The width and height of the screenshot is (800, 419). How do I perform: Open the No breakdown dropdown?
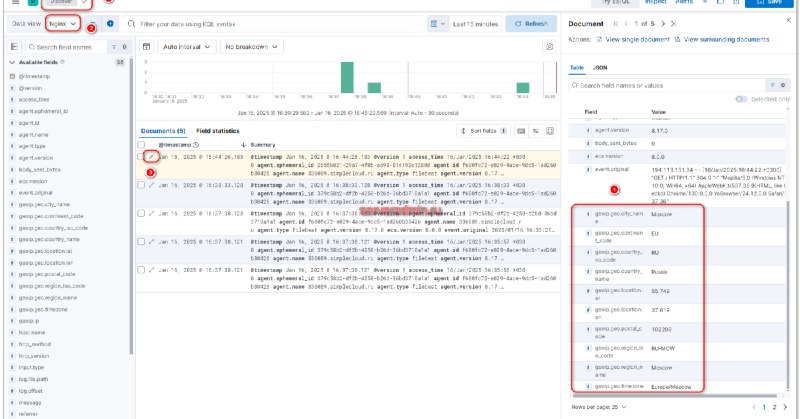pyautogui.click(x=252, y=47)
